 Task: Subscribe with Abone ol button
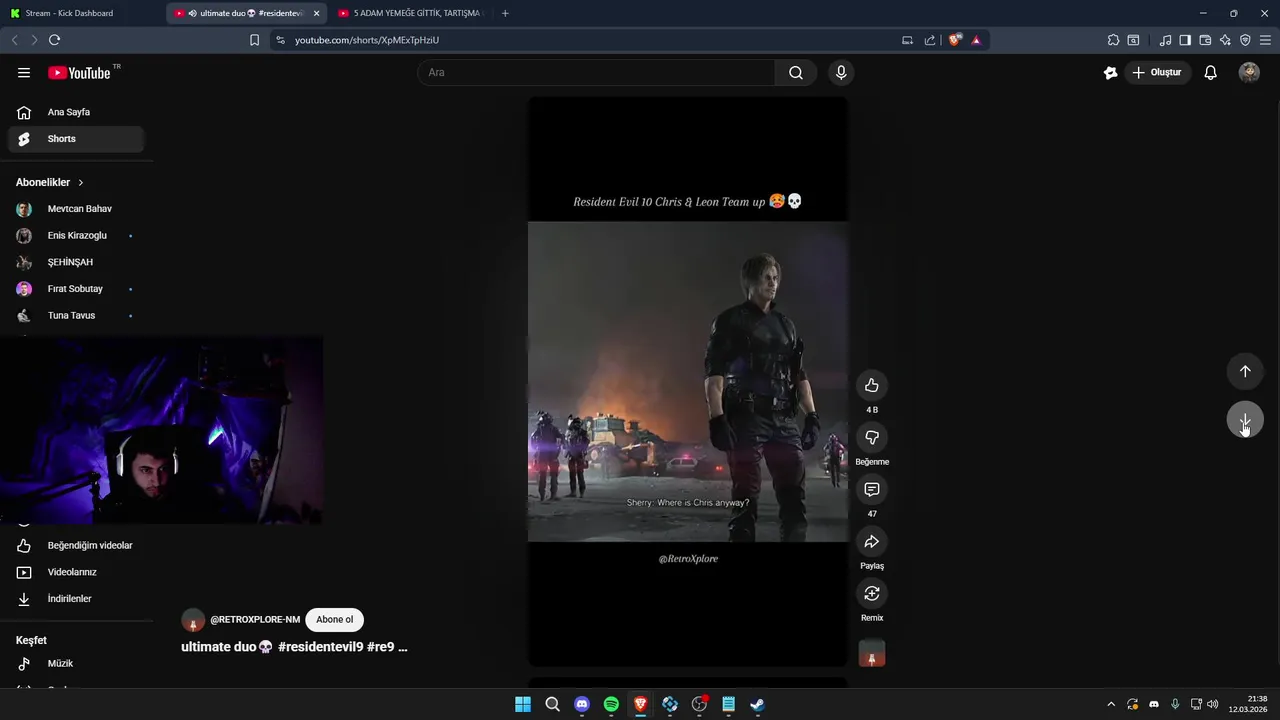pos(334,620)
